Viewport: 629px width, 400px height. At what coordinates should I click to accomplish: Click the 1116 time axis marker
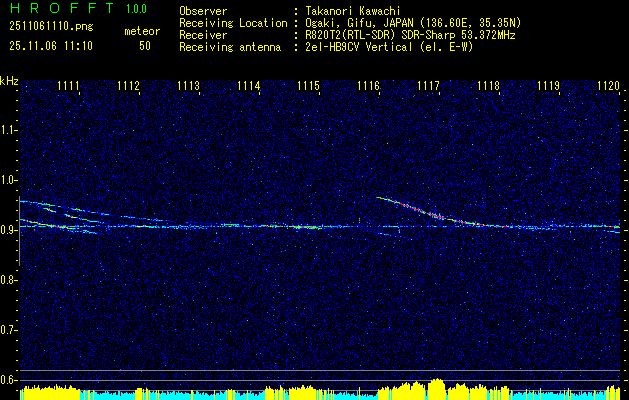tap(369, 85)
